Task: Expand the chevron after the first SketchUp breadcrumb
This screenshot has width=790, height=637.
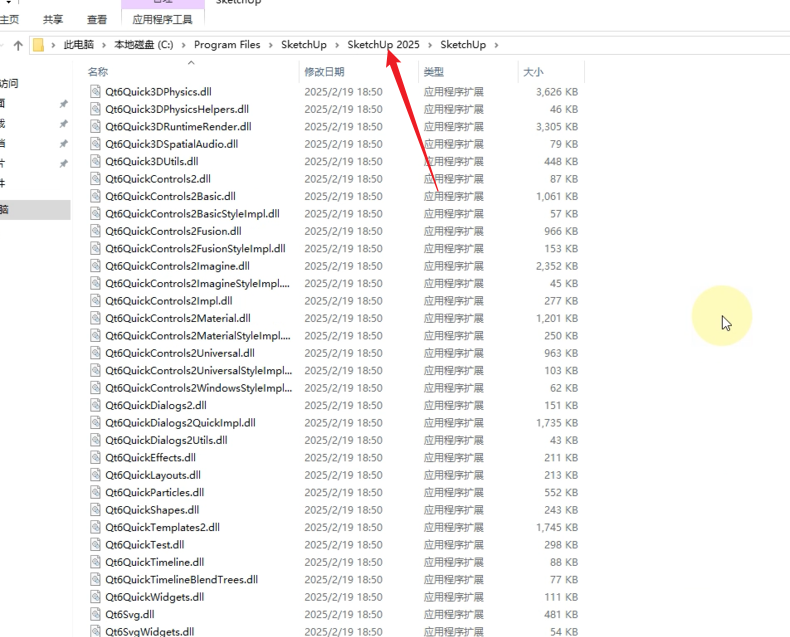Action: click(x=337, y=45)
